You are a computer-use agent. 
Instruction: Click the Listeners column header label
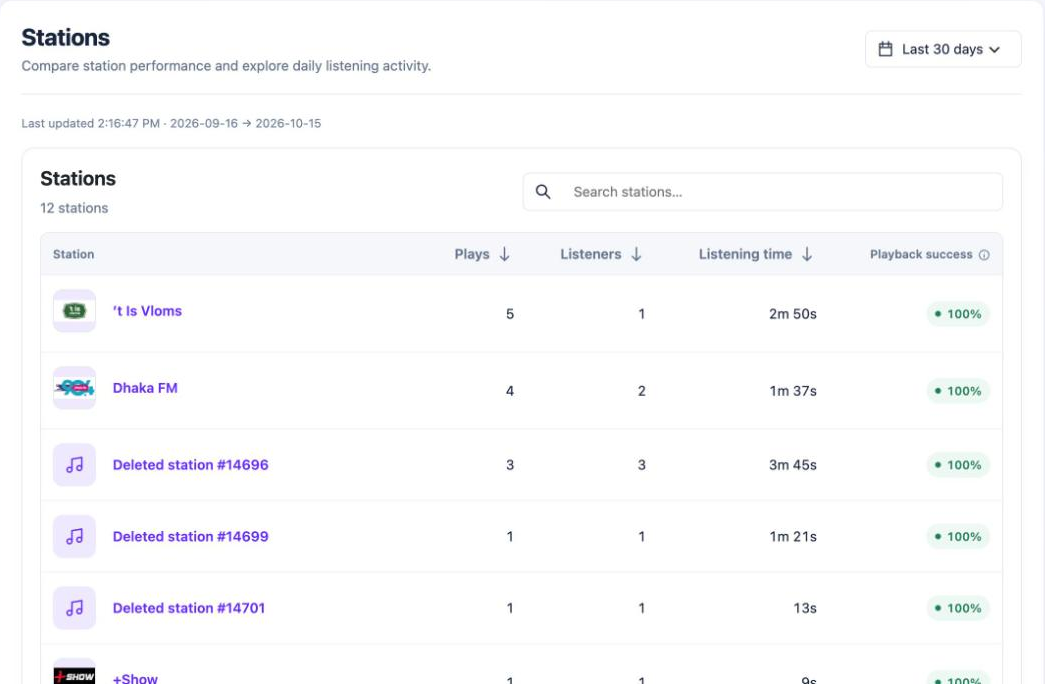pos(590,254)
